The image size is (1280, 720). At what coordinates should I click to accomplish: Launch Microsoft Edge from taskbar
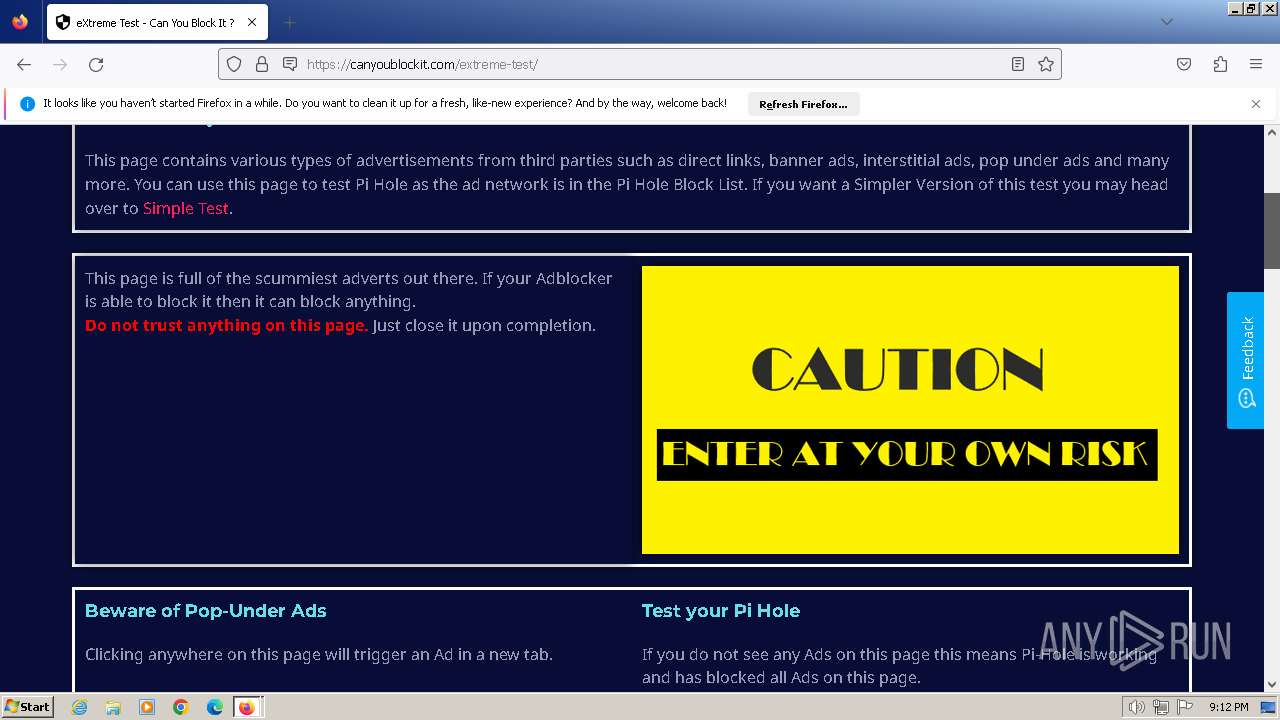click(x=214, y=707)
